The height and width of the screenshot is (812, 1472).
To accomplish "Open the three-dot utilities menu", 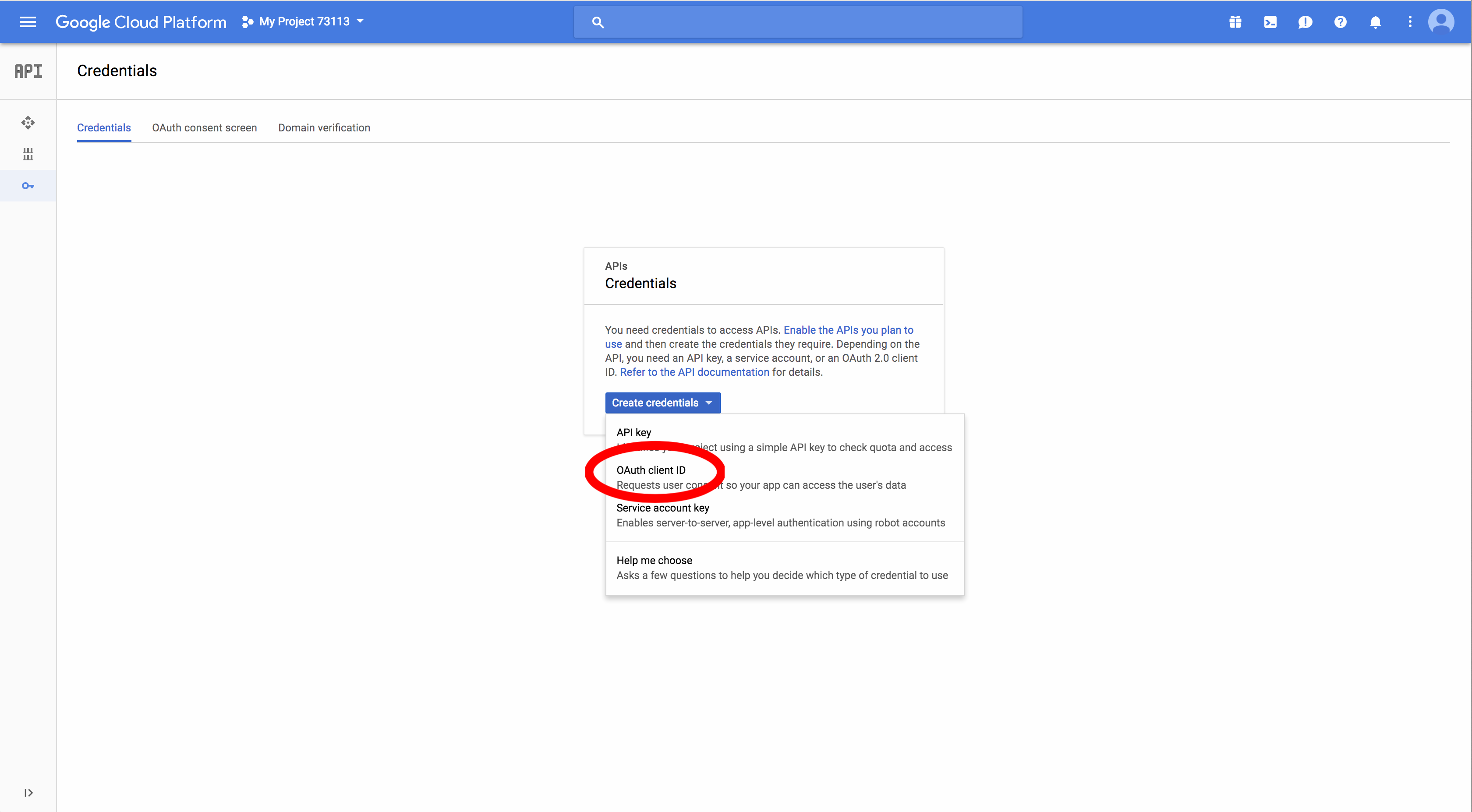I will click(x=1410, y=22).
